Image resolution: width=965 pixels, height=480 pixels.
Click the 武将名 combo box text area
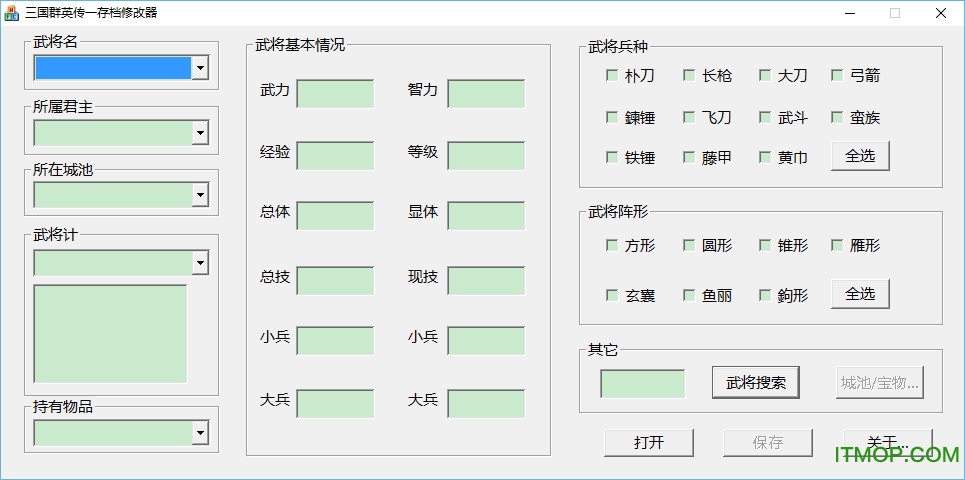tap(113, 68)
